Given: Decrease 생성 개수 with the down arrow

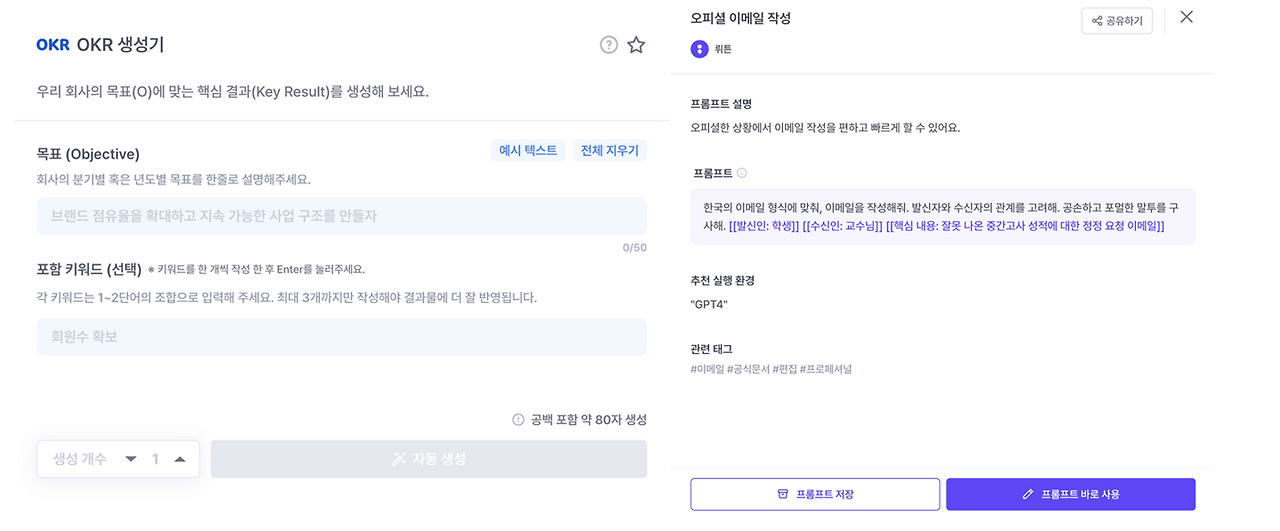Looking at the screenshot, I should click(130, 459).
